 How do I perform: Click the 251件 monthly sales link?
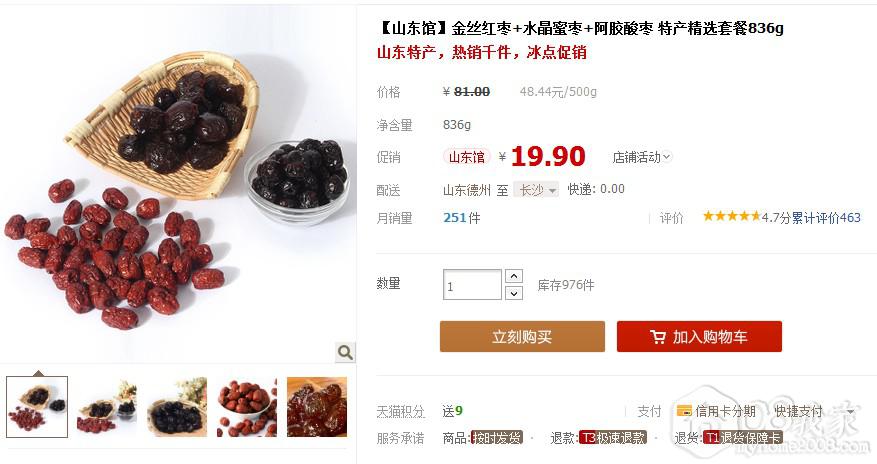tap(461, 217)
